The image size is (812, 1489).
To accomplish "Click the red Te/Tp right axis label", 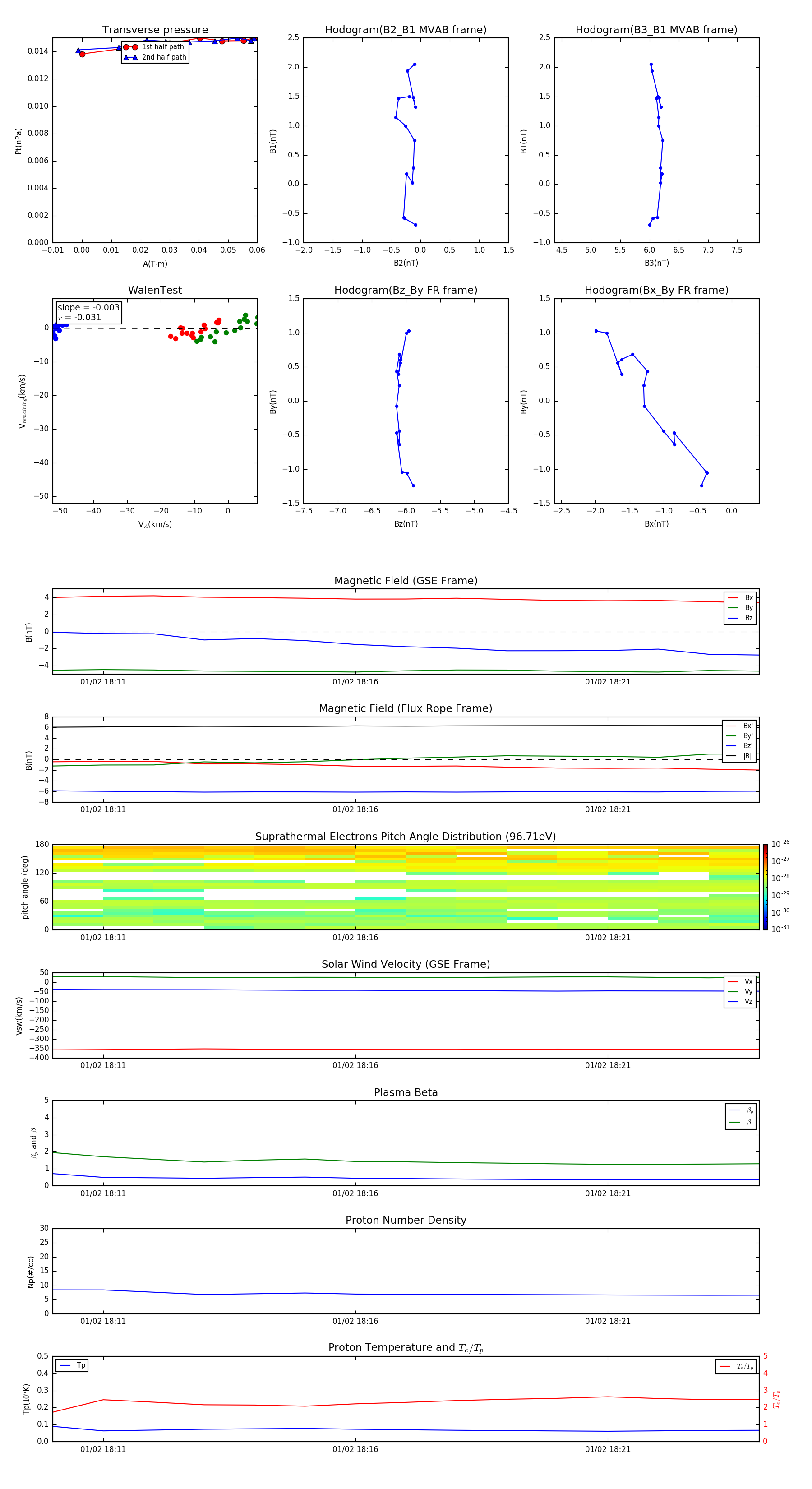I will [x=776, y=1399].
